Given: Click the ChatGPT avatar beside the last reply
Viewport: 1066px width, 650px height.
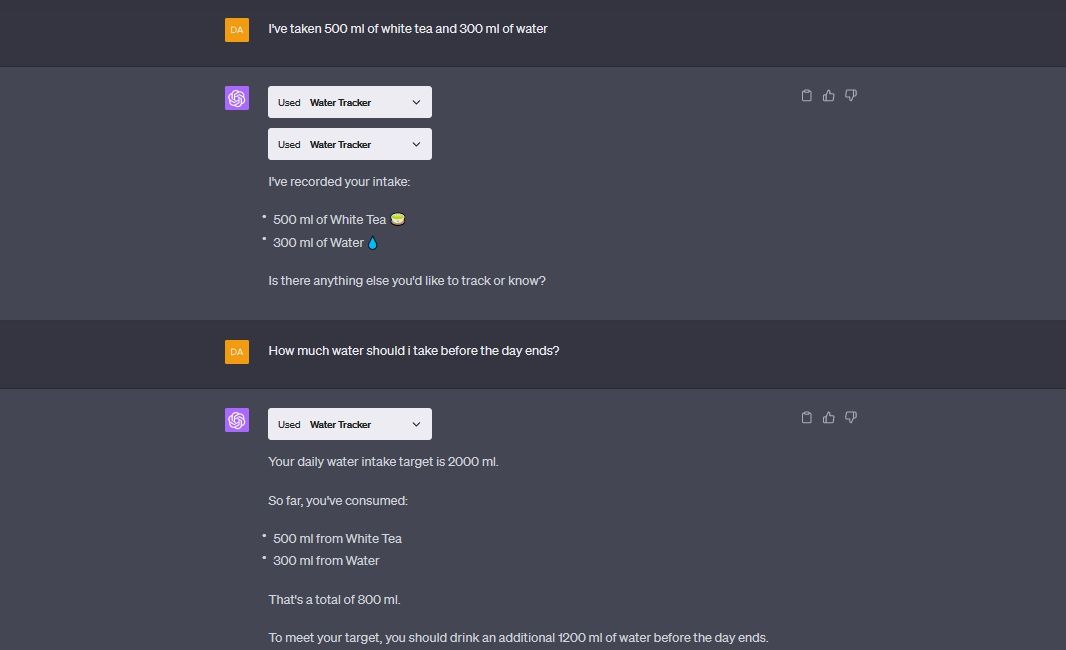Looking at the screenshot, I should [237, 419].
